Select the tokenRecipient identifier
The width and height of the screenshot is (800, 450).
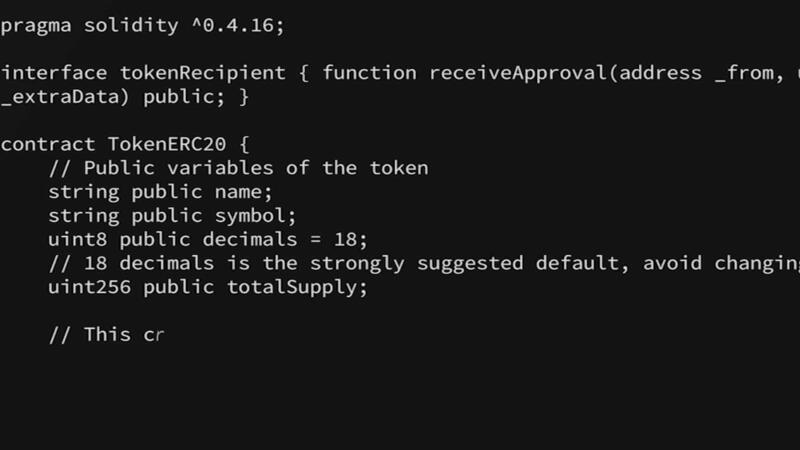click(x=203, y=73)
